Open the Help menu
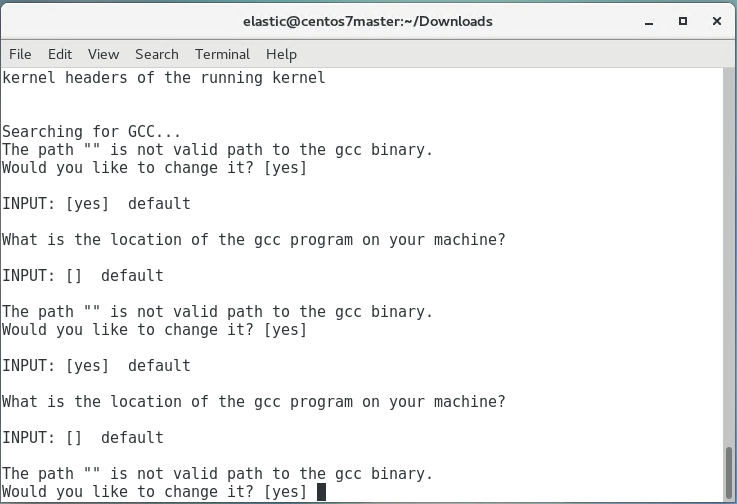 coord(281,54)
